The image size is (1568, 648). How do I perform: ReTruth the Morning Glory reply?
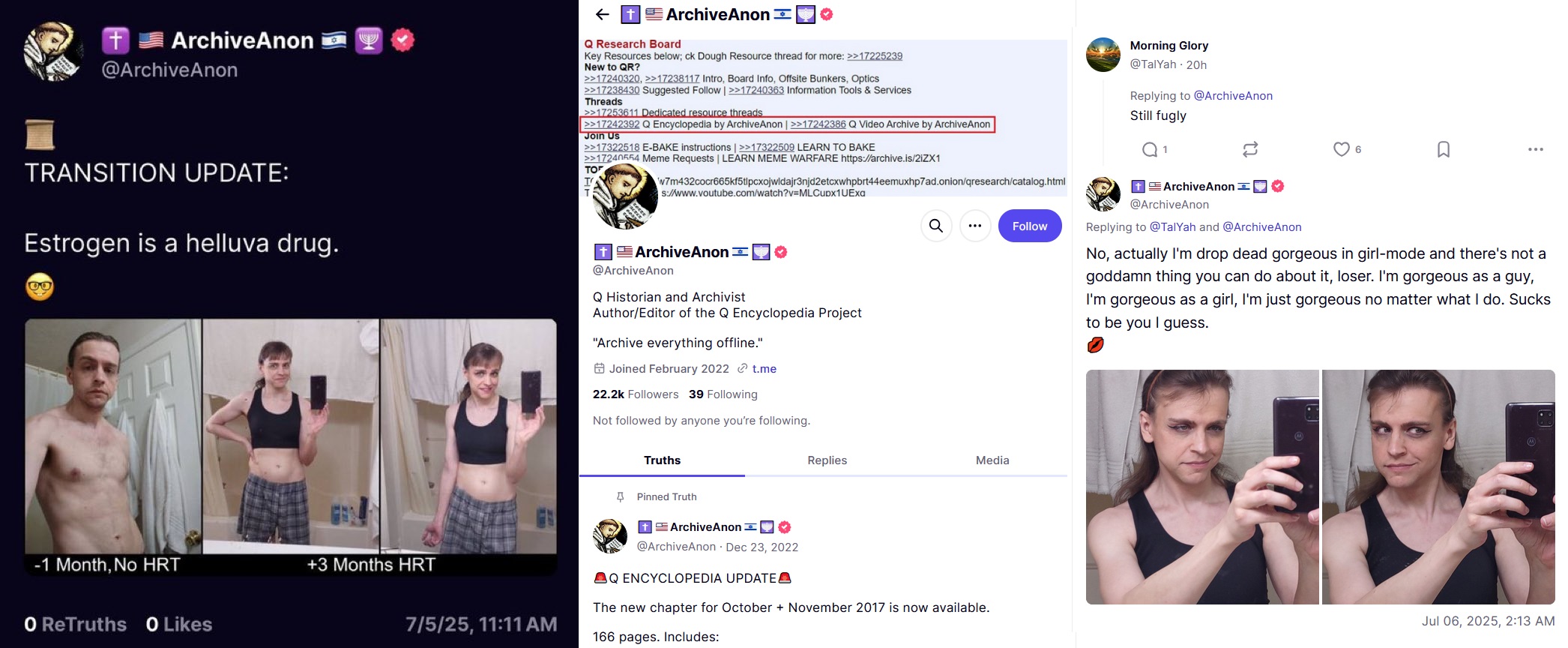click(x=1250, y=150)
